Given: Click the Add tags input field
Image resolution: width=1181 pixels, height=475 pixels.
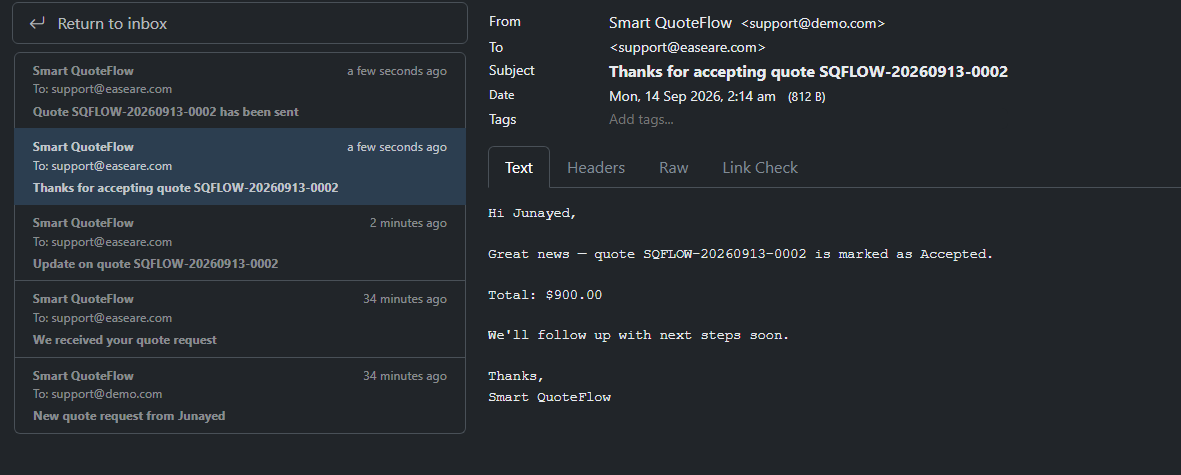Looking at the screenshot, I should click(641, 119).
